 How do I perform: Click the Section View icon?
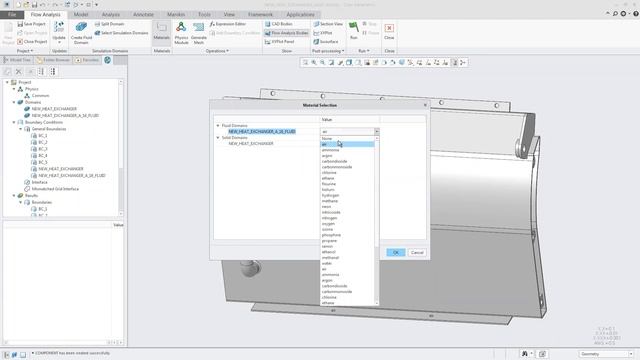316,24
